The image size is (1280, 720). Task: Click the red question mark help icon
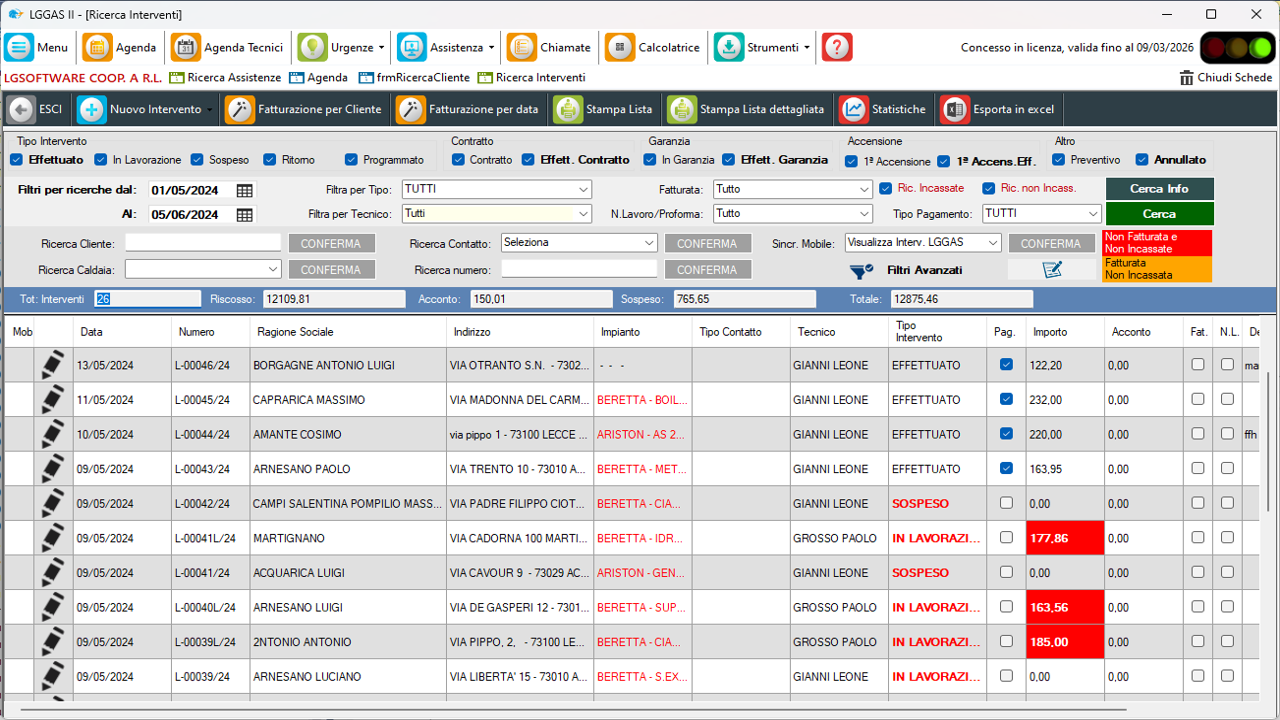click(x=837, y=47)
